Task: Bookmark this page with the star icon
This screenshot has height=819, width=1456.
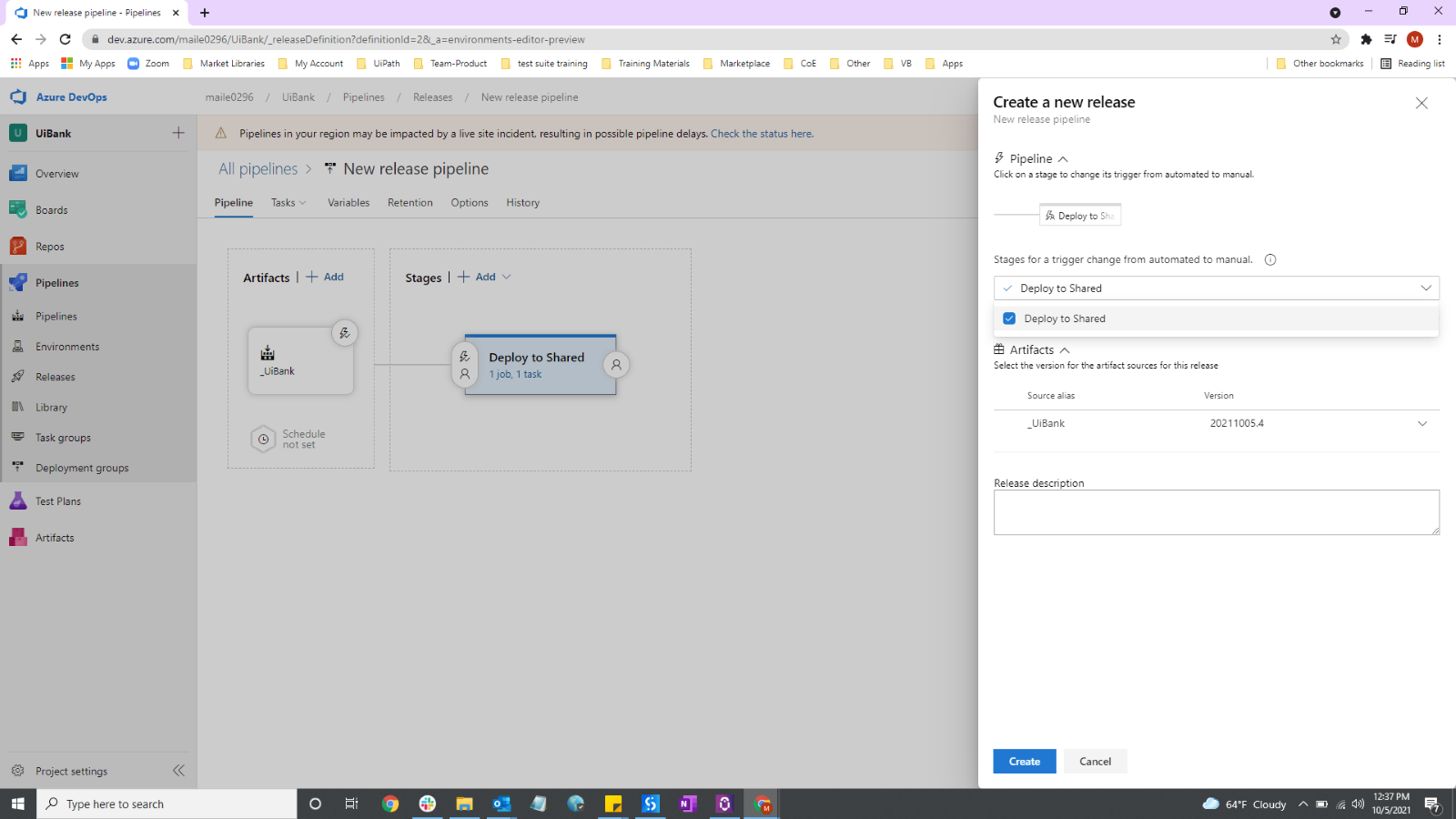Action: 1336,39
